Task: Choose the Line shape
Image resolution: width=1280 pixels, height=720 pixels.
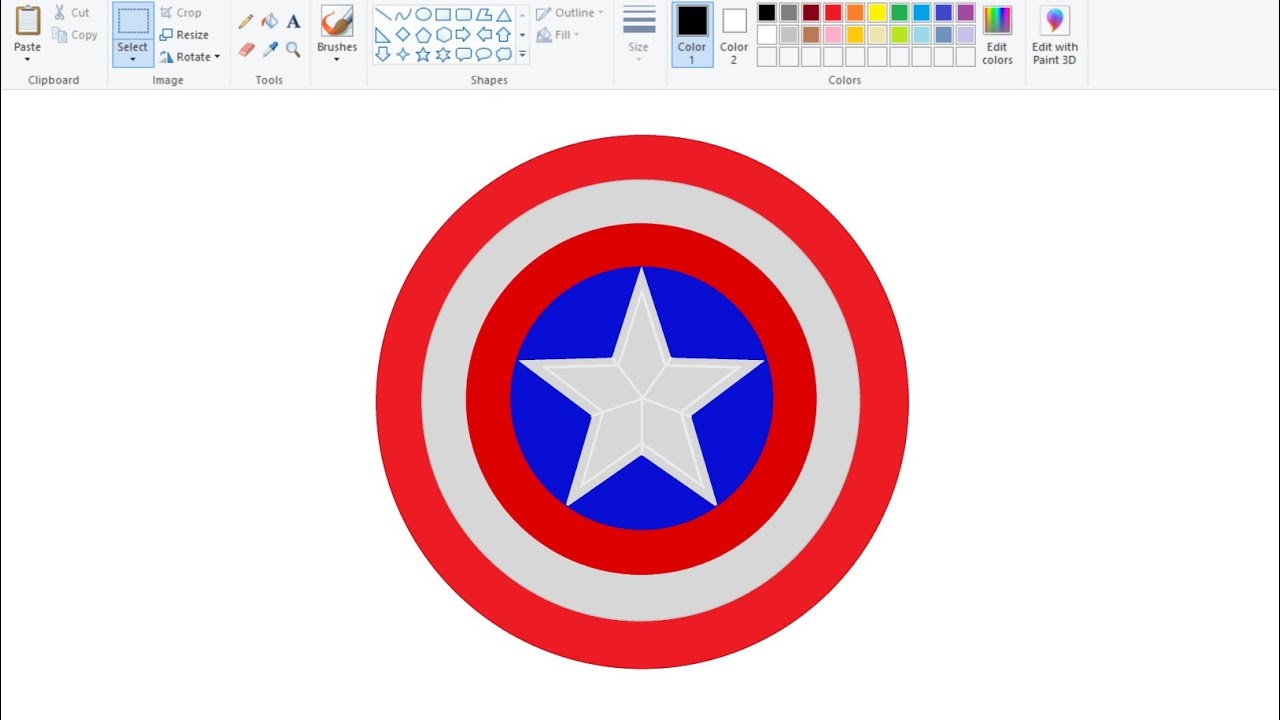Action: point(383,14)
